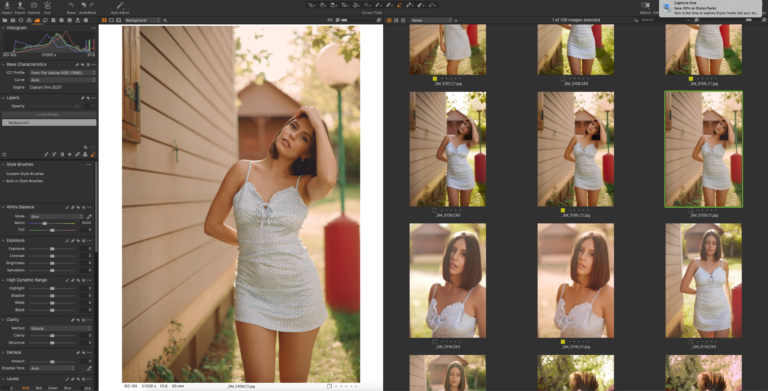Screen dimensions: 768x391
Task: Click the Reset adjustments icon
Action: [x=71, y=5]
